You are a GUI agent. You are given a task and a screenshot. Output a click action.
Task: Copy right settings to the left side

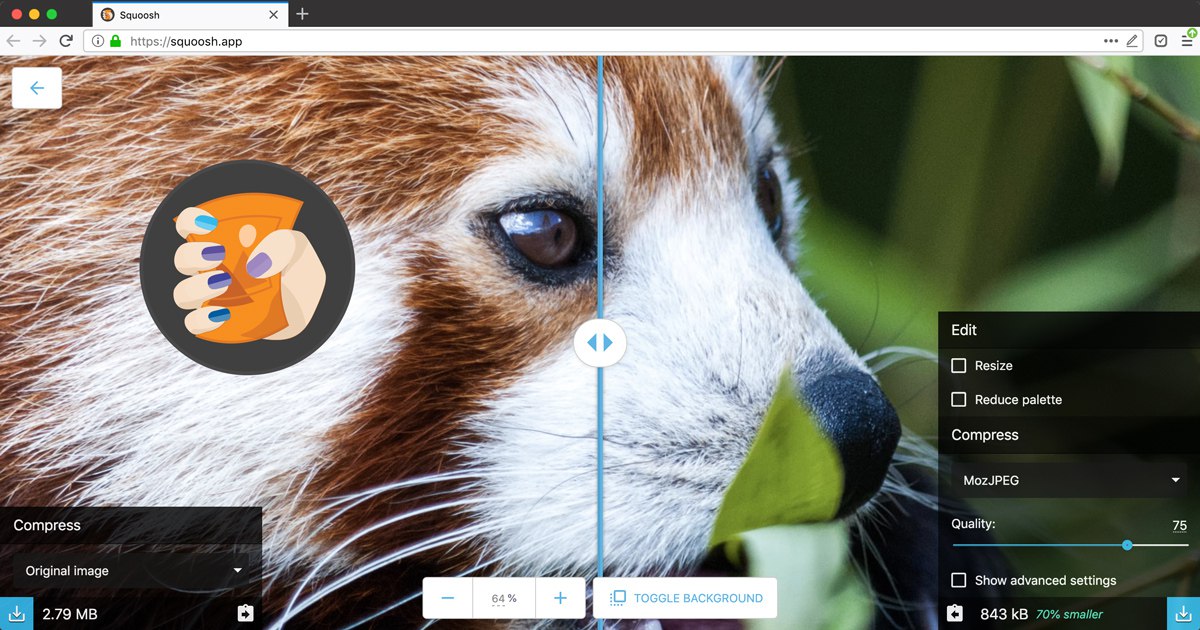point(955,613)
